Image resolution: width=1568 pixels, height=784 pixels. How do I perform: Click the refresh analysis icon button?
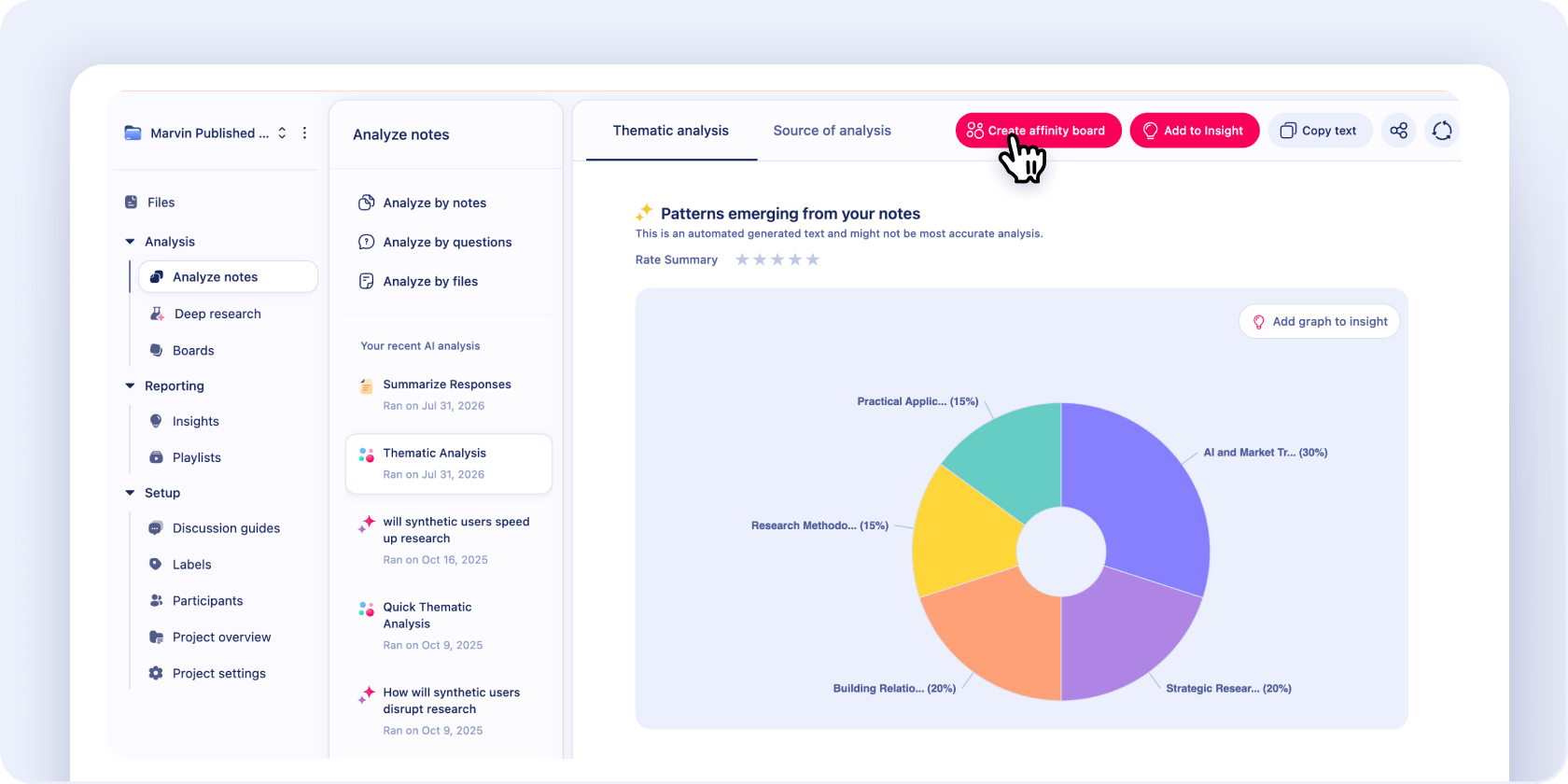tap(1442, 131)
